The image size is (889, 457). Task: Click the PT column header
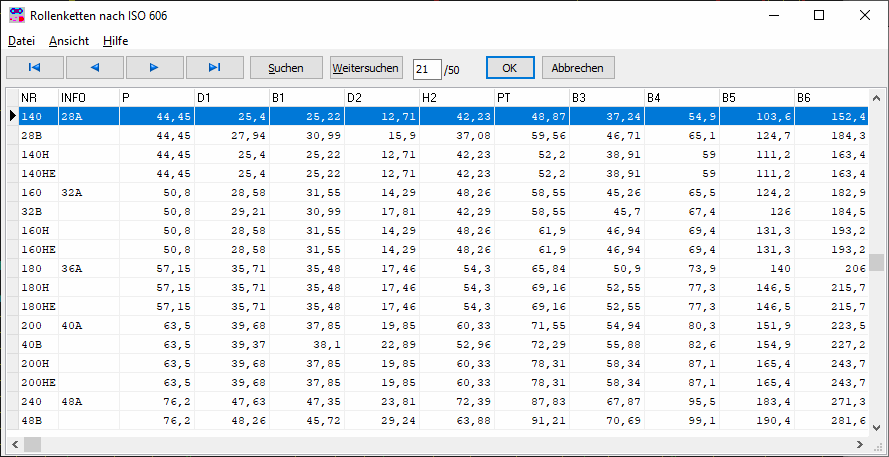coord(531,97)
